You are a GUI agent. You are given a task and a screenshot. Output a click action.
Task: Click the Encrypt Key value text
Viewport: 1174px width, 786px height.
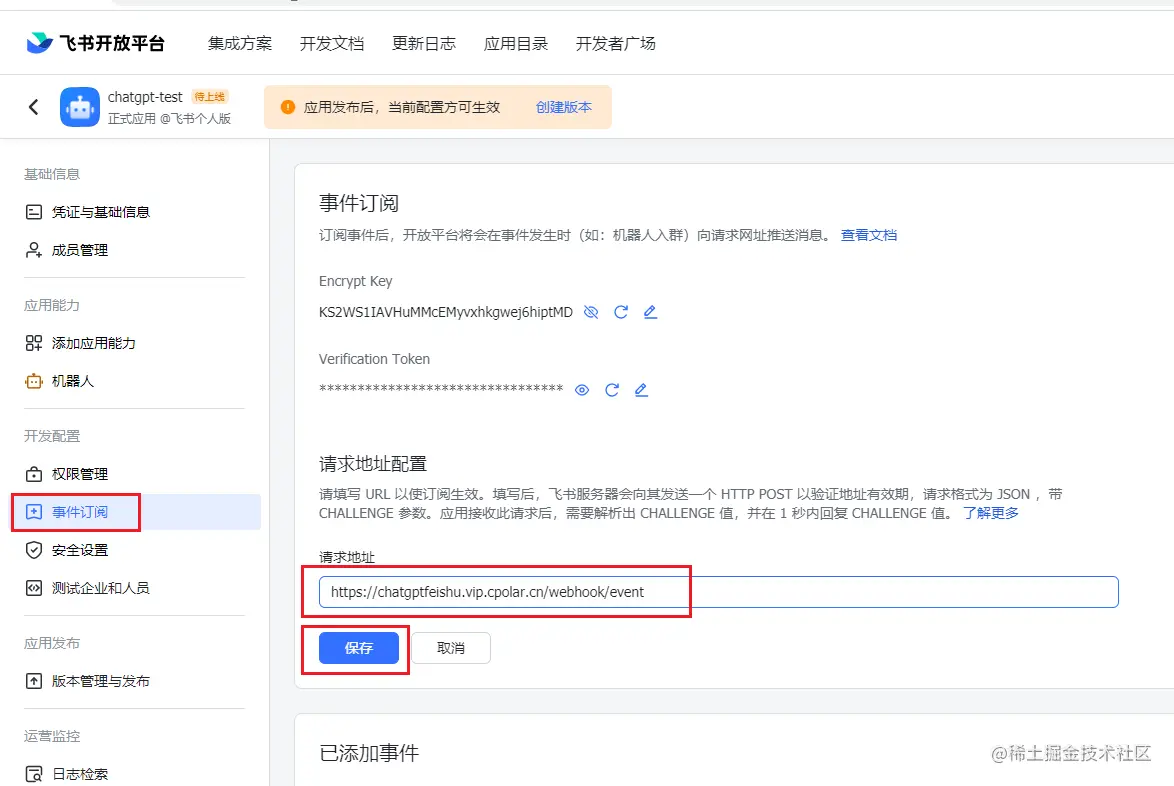(445, 312)
